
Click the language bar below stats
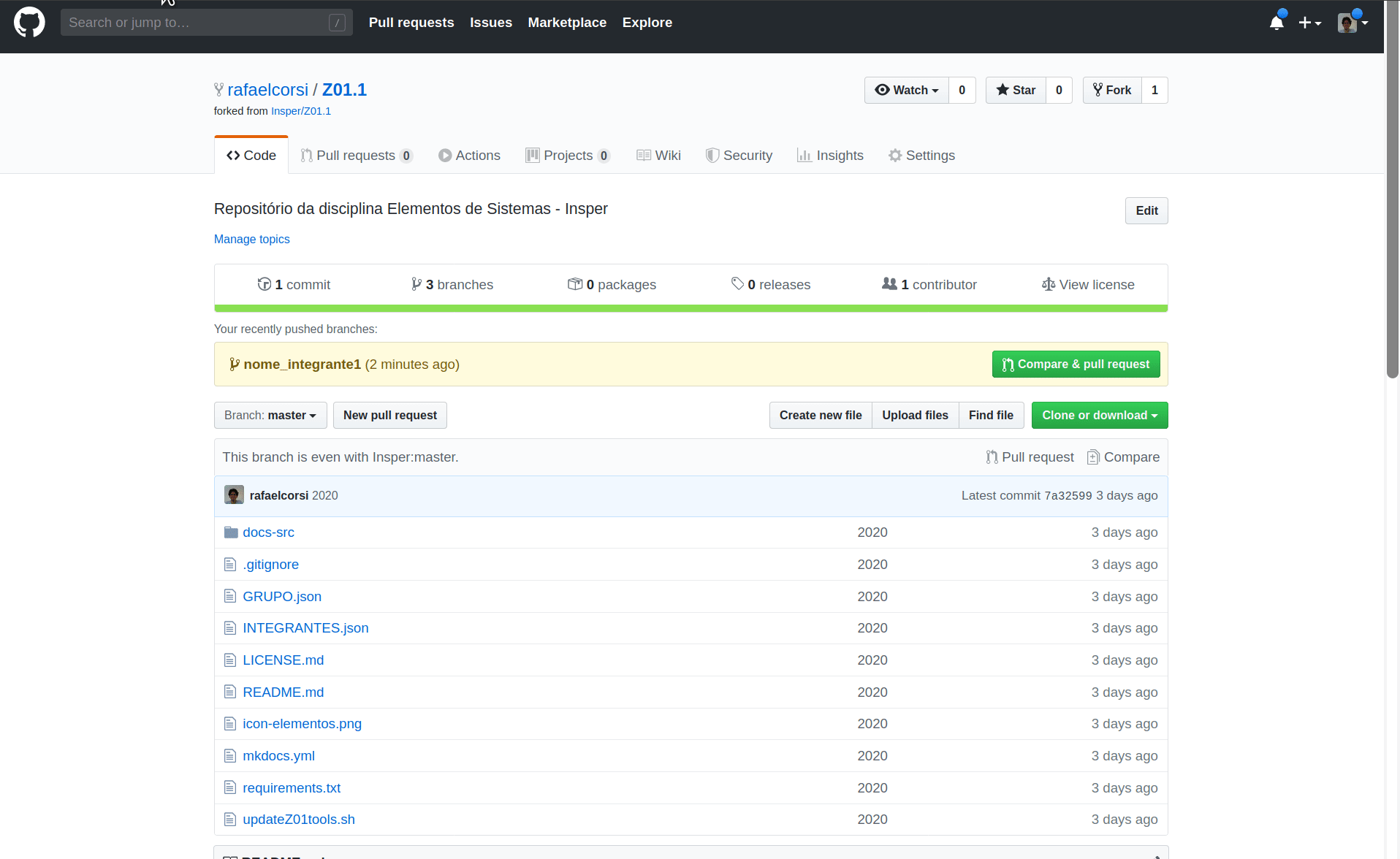tap(691, 309)
